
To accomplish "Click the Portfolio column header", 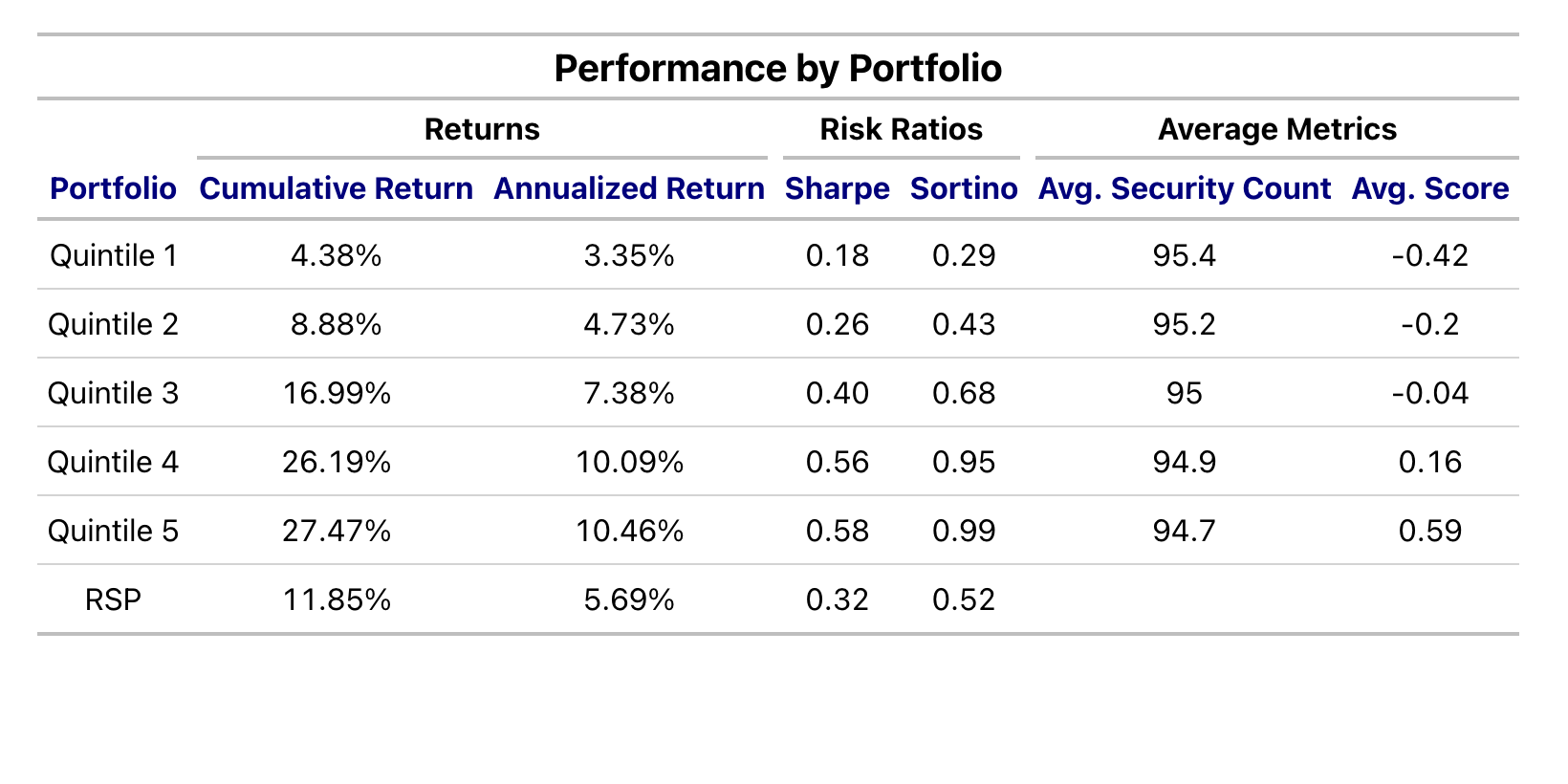I will (113, 188).
